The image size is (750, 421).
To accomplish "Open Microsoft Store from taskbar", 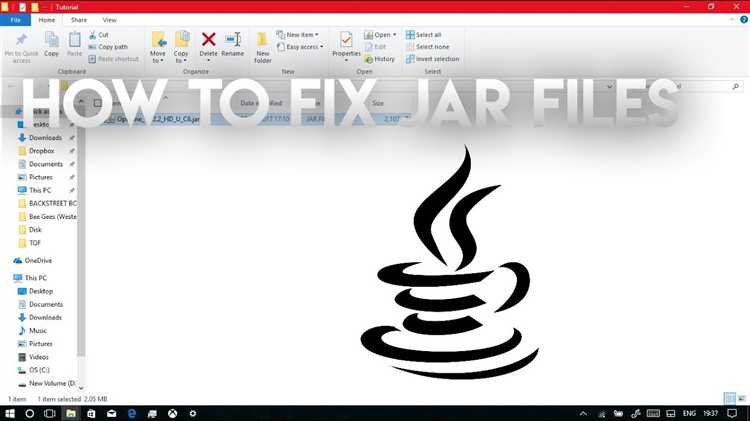I will (91, 413).
